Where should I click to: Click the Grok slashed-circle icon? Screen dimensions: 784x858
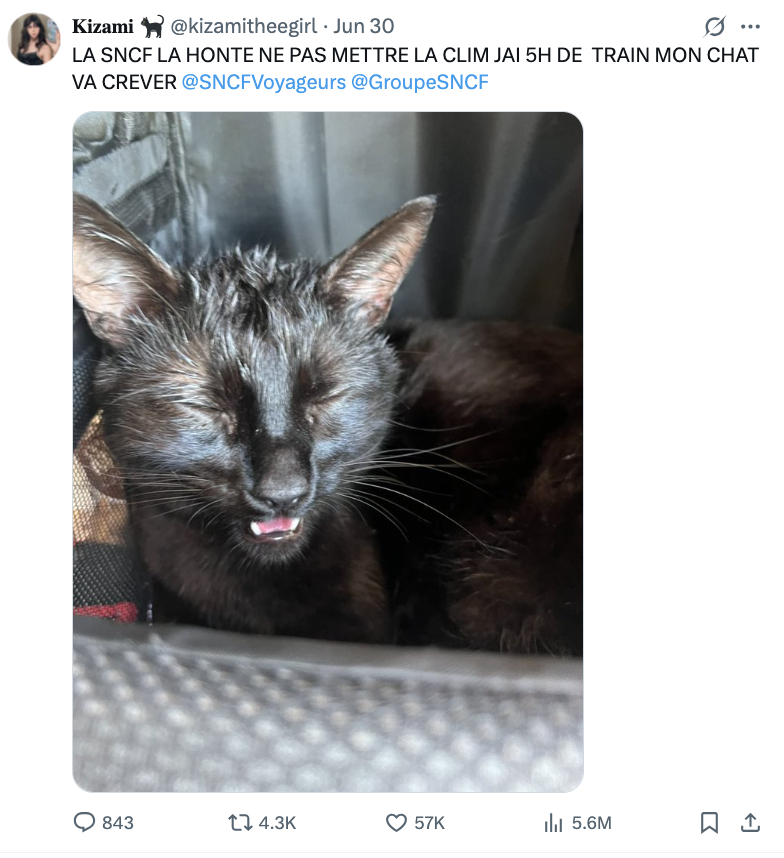715,26
